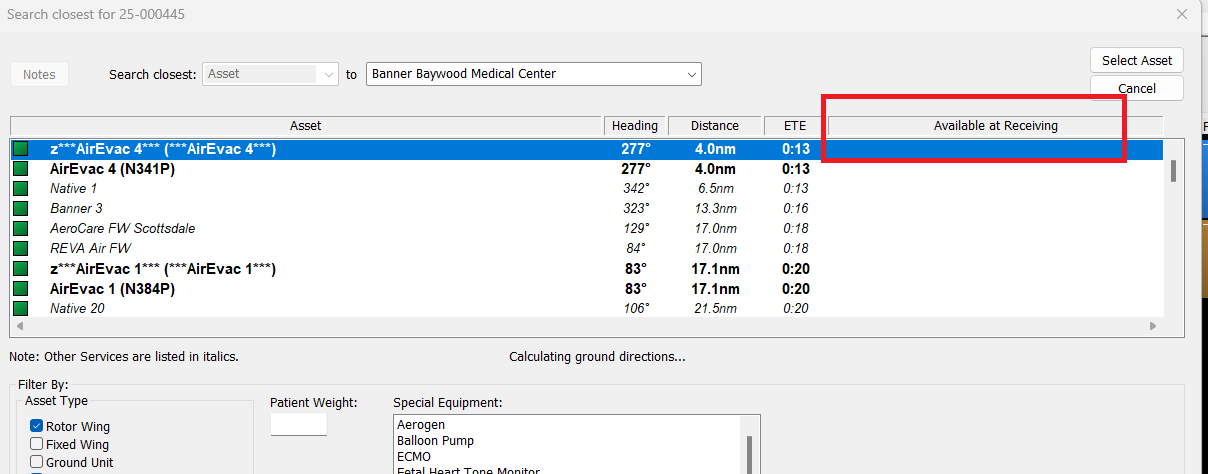Click green icon beside AirEvac 4 (N341P)
1208x474 pixels.
coord(19,169)
